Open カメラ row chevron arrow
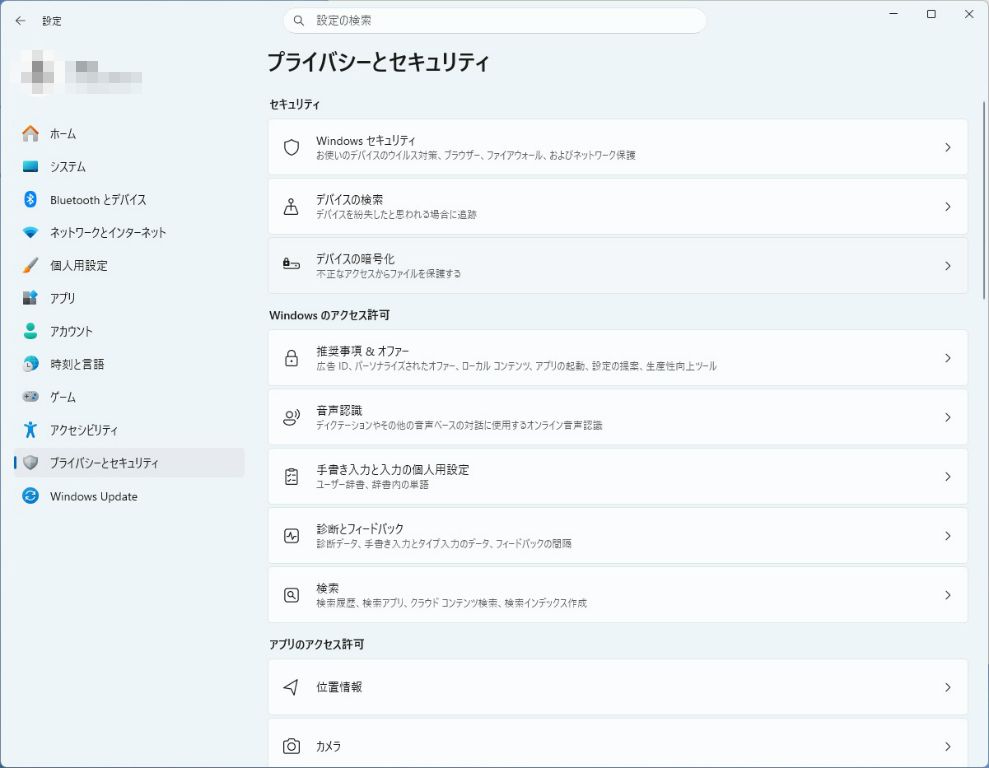 point(947,746)
